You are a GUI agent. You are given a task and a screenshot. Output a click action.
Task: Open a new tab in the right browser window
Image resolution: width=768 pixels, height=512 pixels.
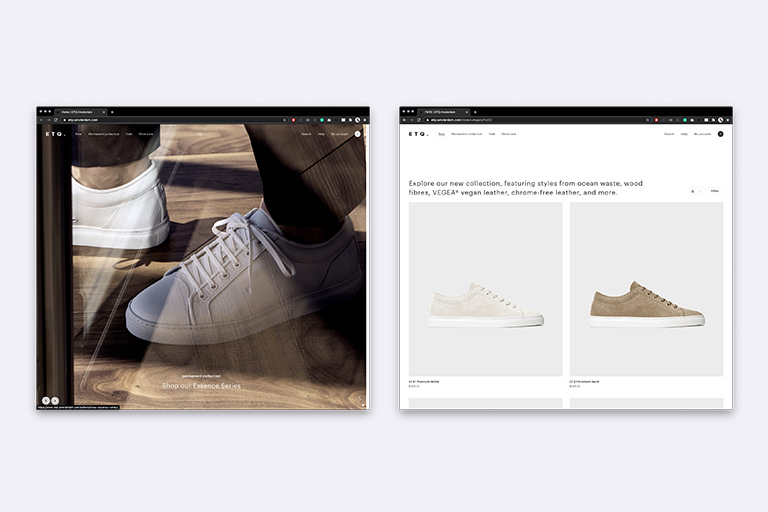click(x=475, y=111)
